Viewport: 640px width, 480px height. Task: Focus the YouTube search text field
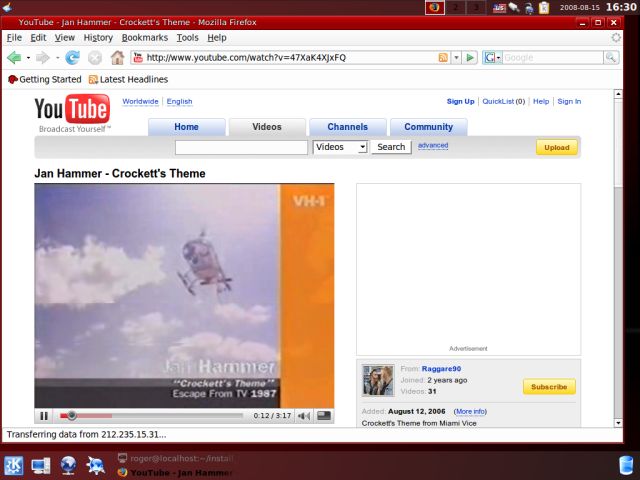click(241, 147)
